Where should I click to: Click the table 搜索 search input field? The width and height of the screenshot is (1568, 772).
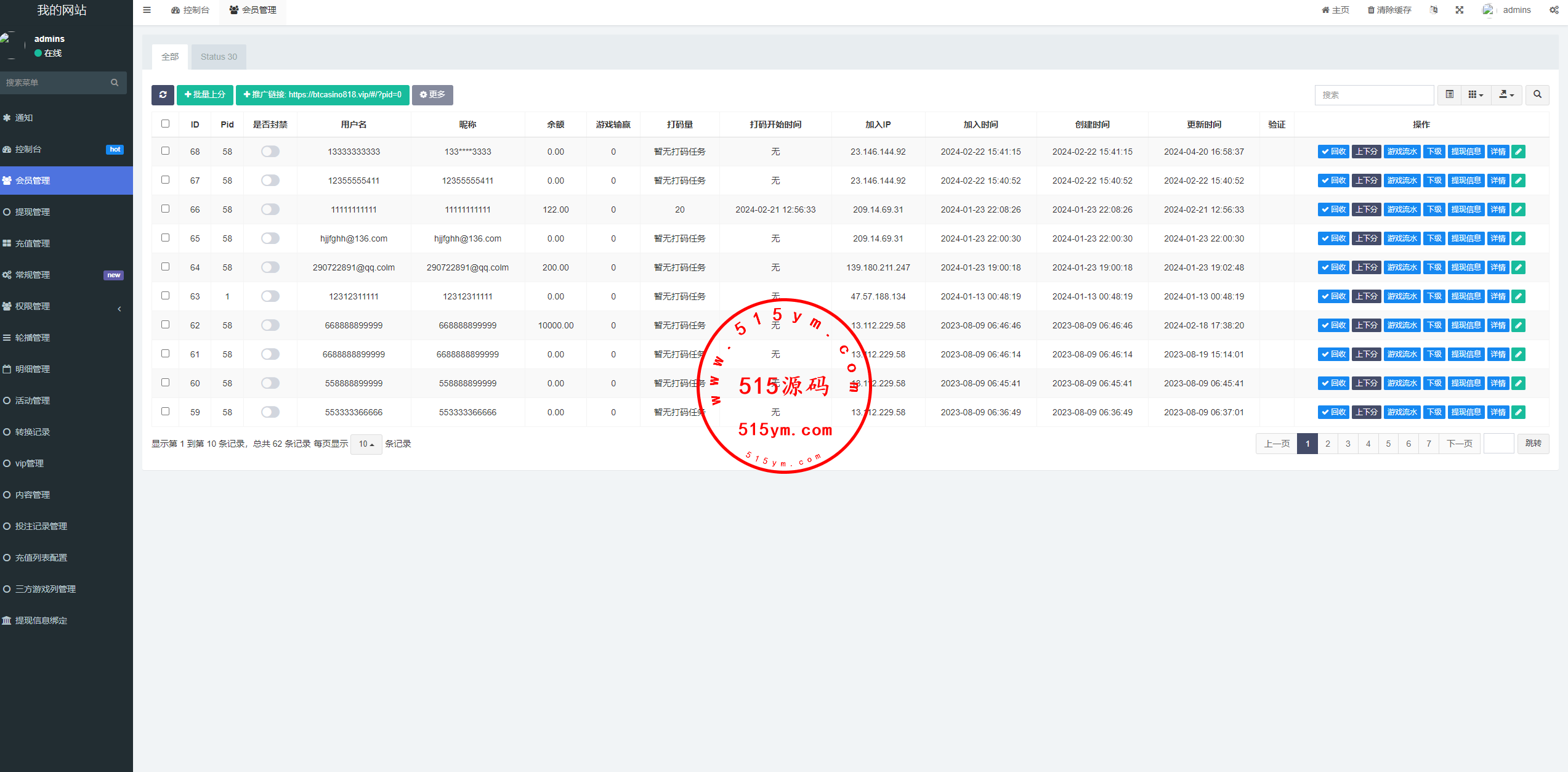coord(1374,95)
